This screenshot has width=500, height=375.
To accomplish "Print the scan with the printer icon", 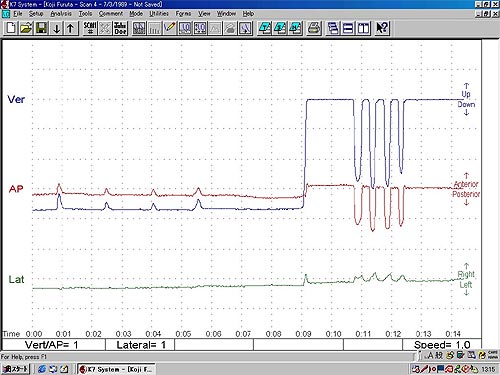I will [314, 28].
